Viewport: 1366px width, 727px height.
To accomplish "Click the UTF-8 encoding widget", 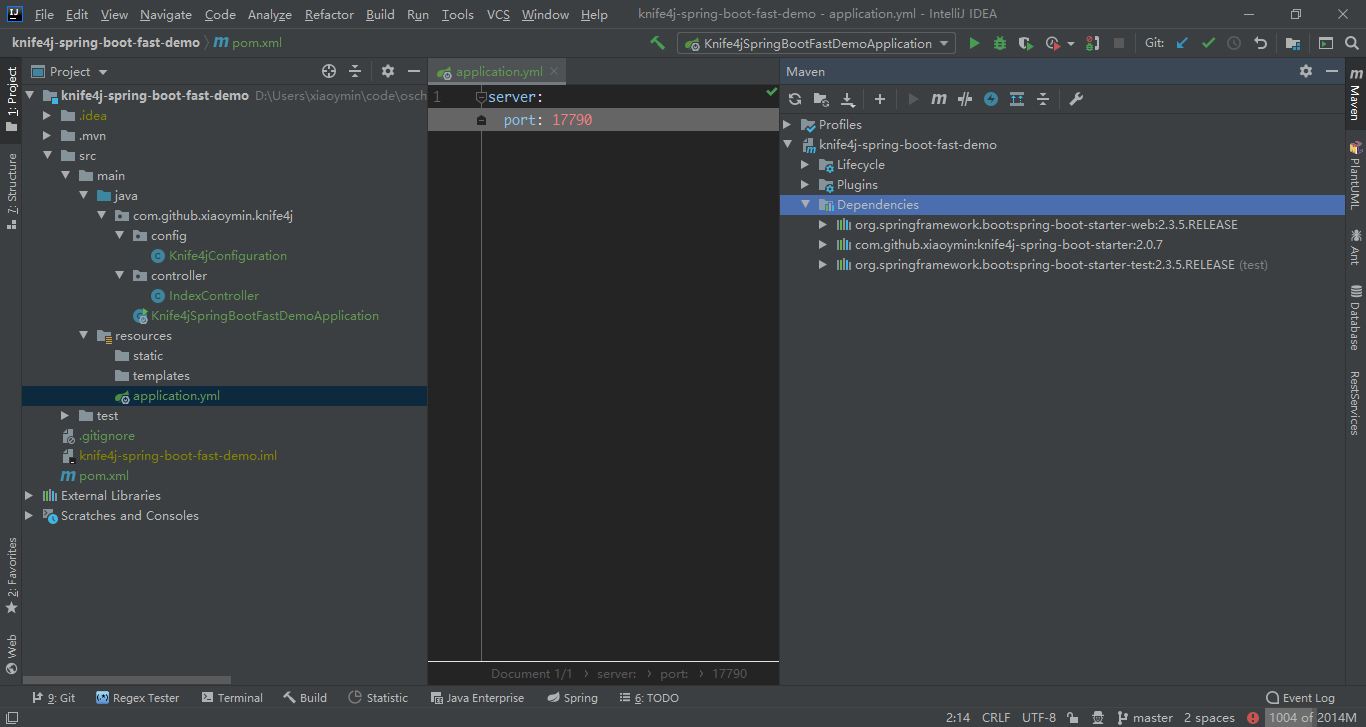I will pyautogui.click(x=1039, y=718).
